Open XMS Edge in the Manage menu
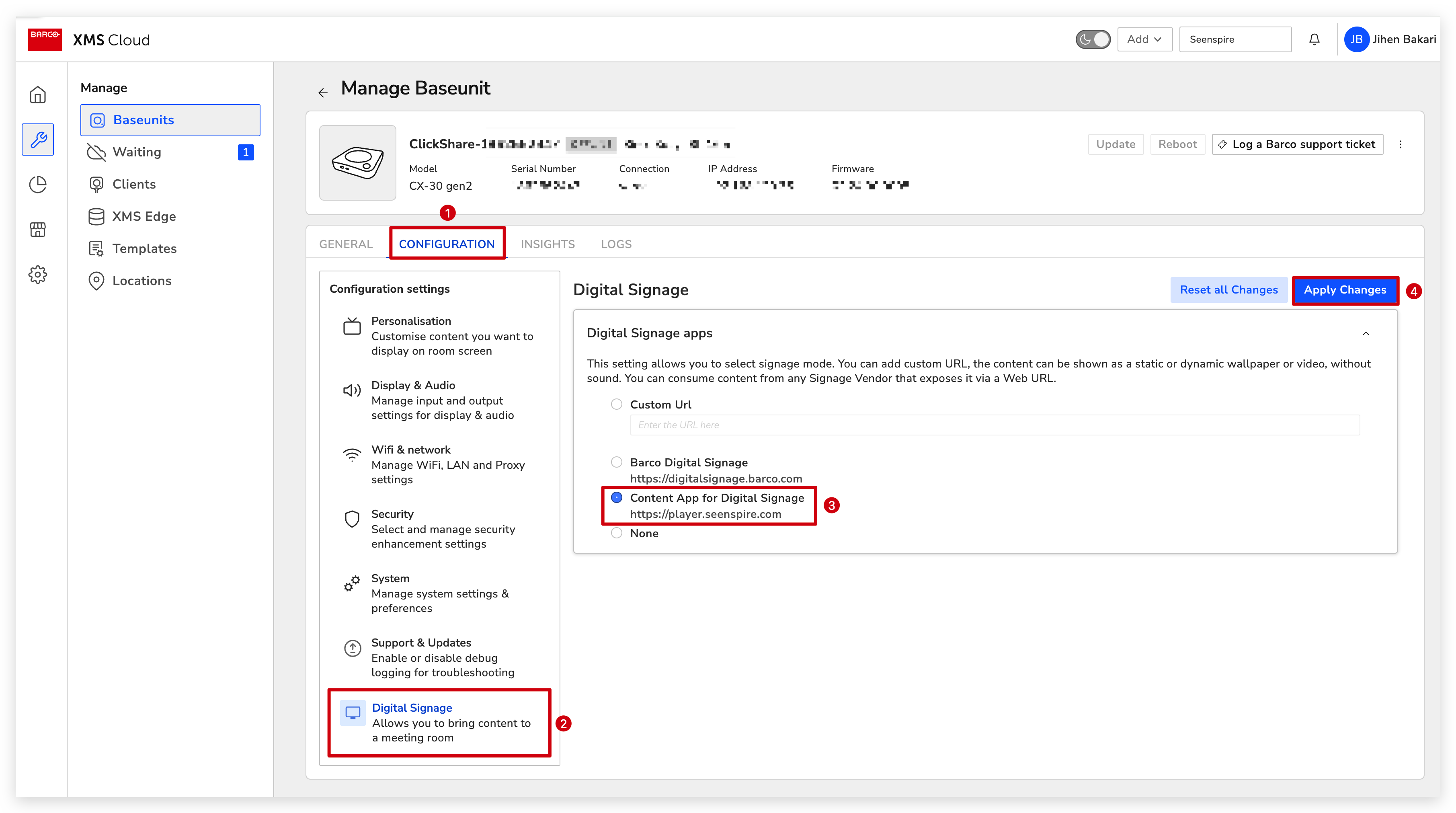Screen dimensions: 1456x813 point(170,217)
